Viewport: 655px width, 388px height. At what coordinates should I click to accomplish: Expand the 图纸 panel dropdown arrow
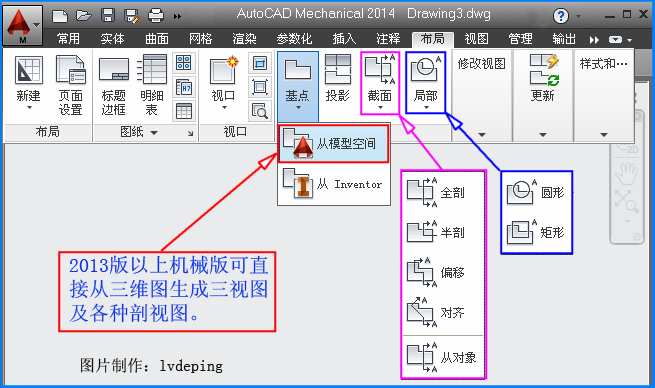(154, 133)
